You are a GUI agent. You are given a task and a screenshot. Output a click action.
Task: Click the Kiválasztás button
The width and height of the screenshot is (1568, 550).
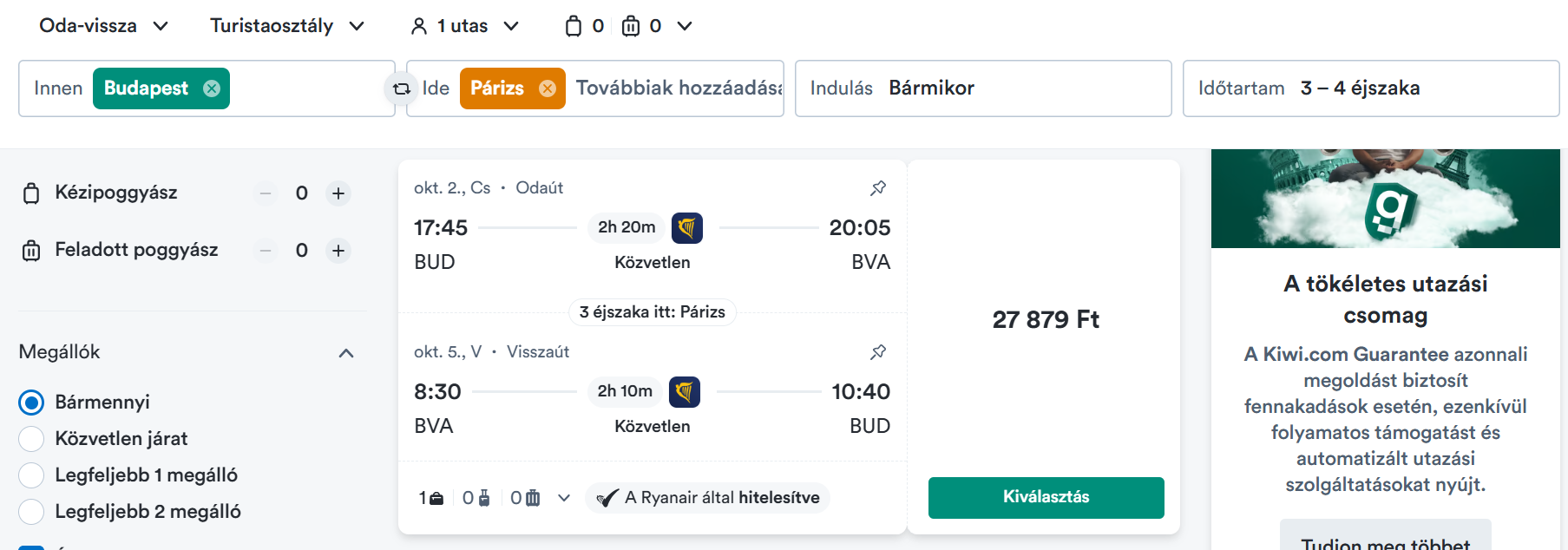pyautogui.click(x=1046, y=498)
